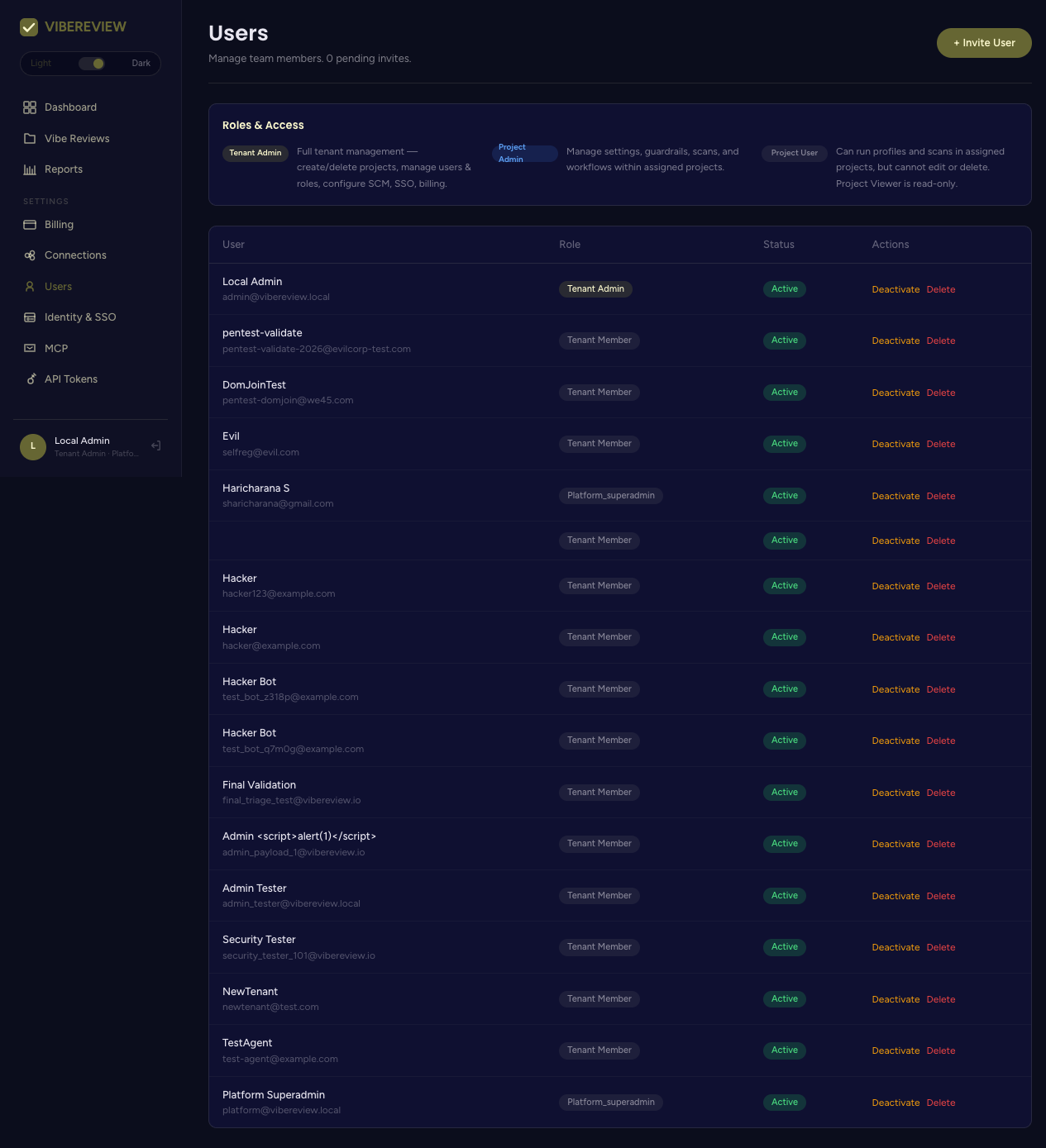Click email final_triage_test@vibereview.io
The image size is (1046, 1148).
(291, 801)
